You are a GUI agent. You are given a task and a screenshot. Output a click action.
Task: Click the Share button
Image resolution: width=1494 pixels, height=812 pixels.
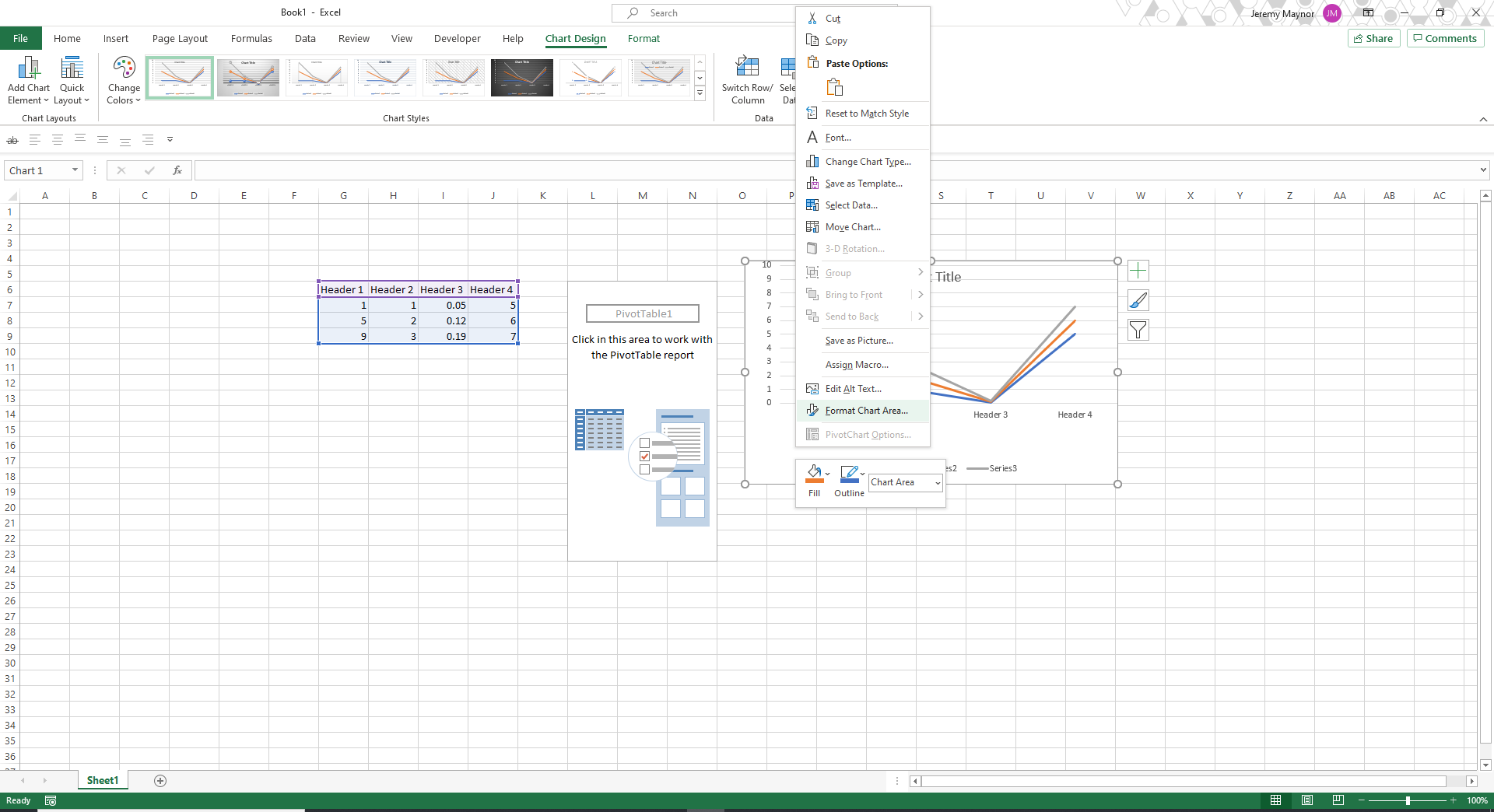(x=1373, y=38)
